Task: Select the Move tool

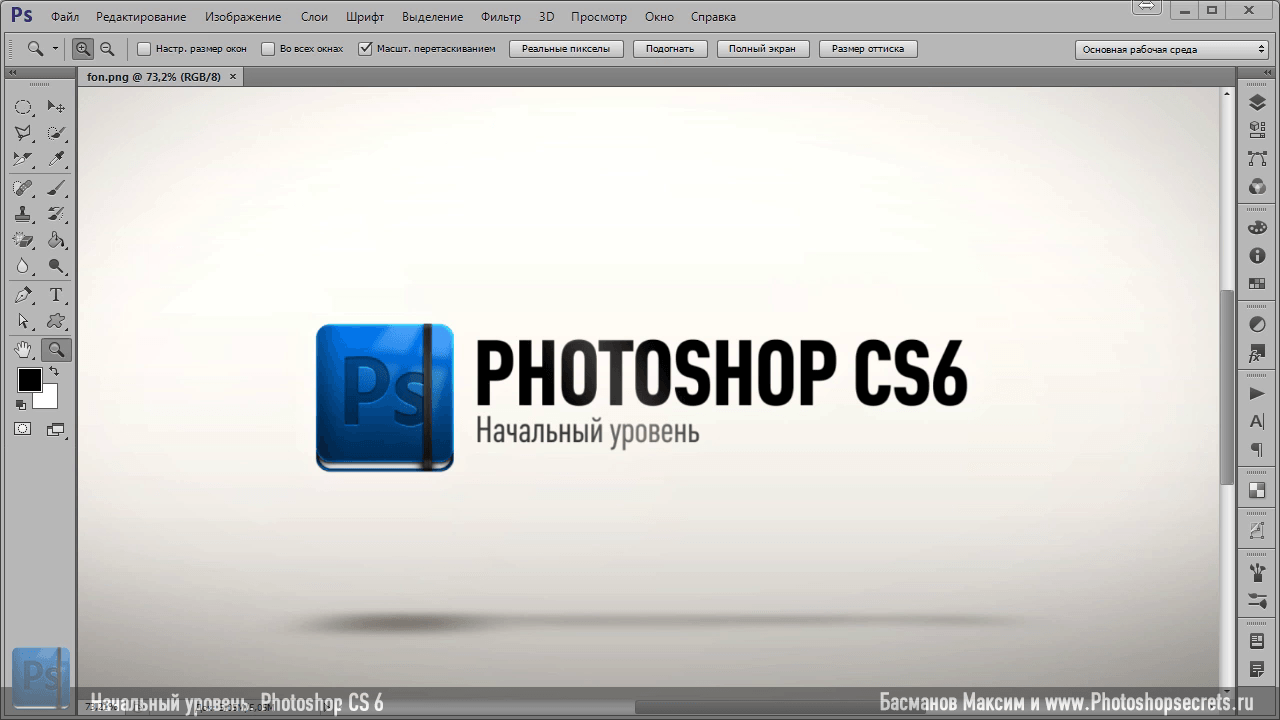Action: (56, 107)
